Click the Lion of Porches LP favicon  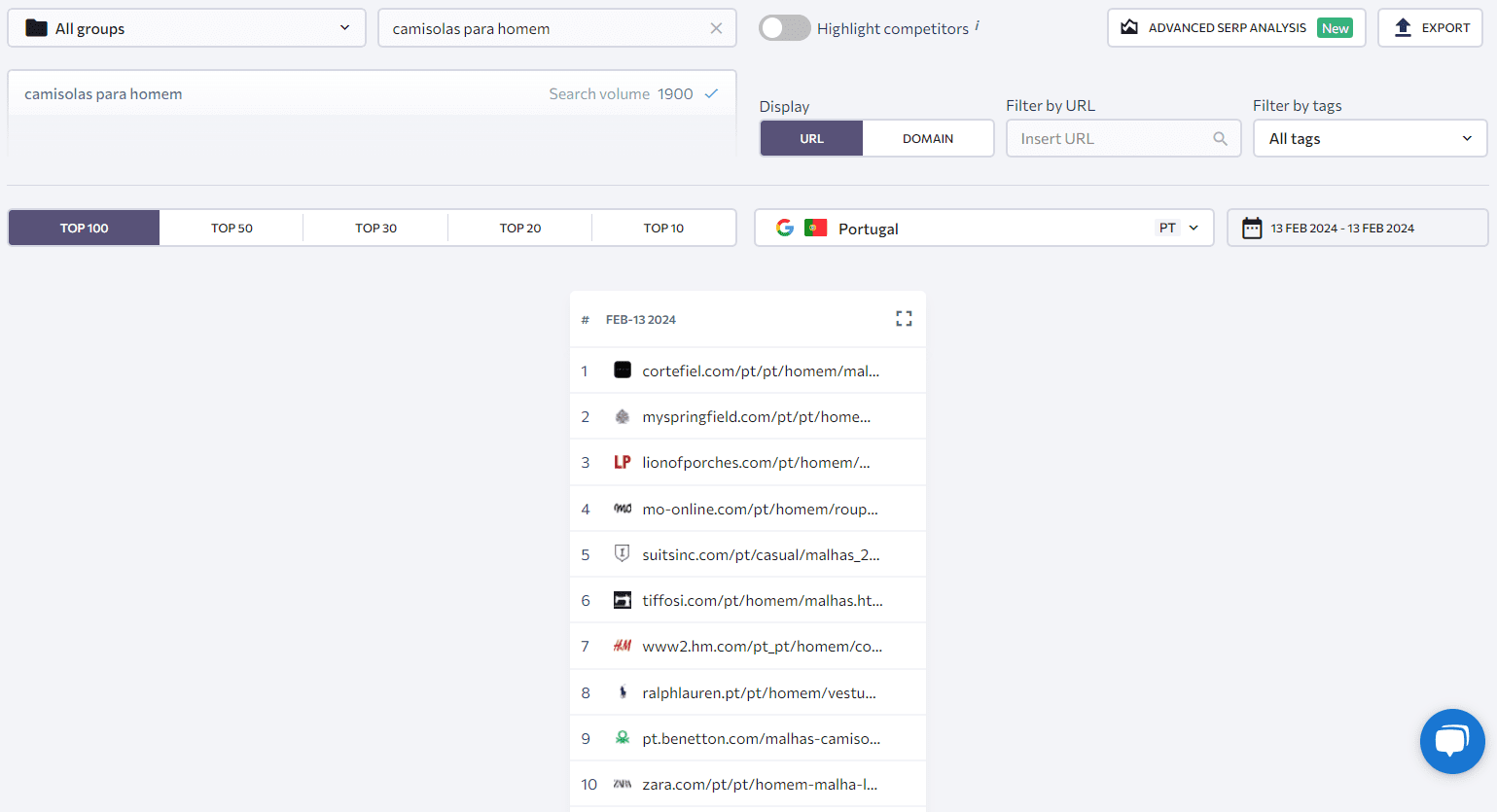tap(622, 462)
